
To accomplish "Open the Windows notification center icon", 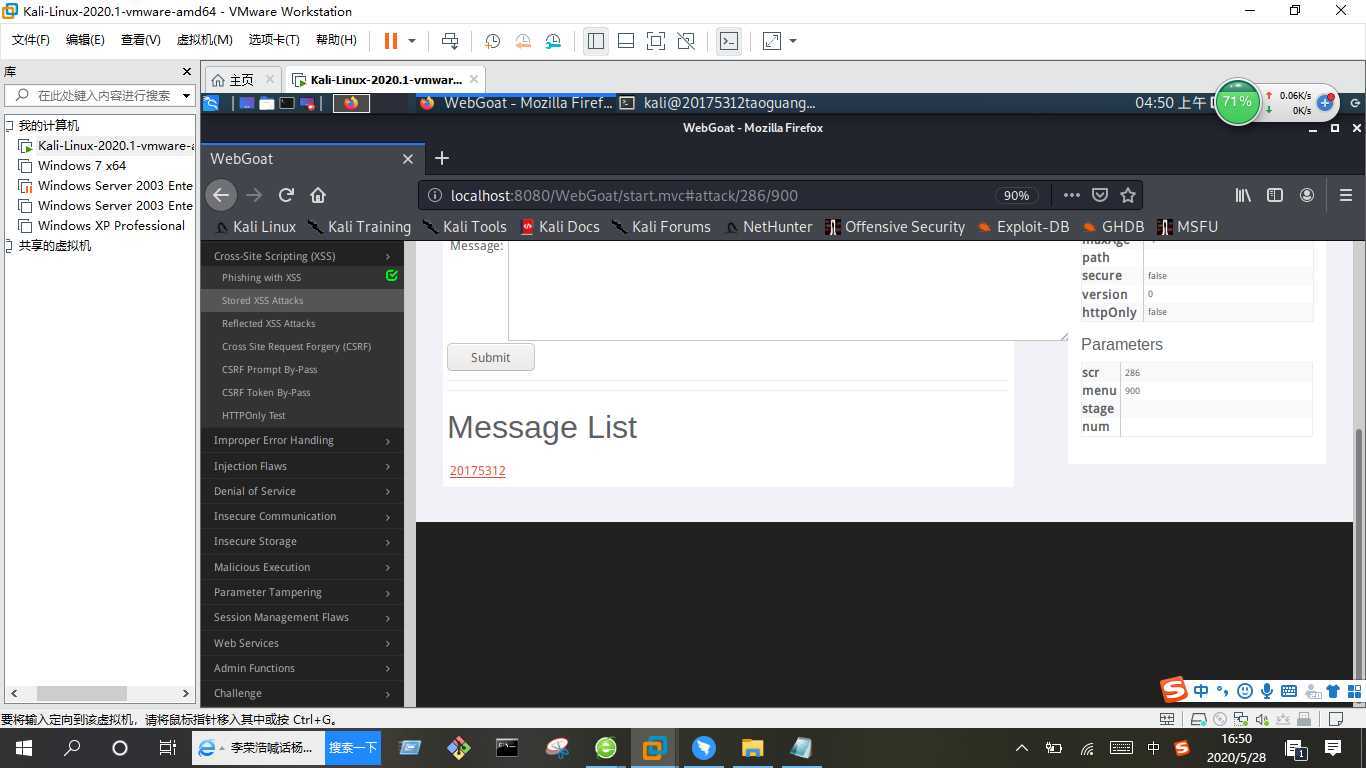I will click(x=1333, y=748).
